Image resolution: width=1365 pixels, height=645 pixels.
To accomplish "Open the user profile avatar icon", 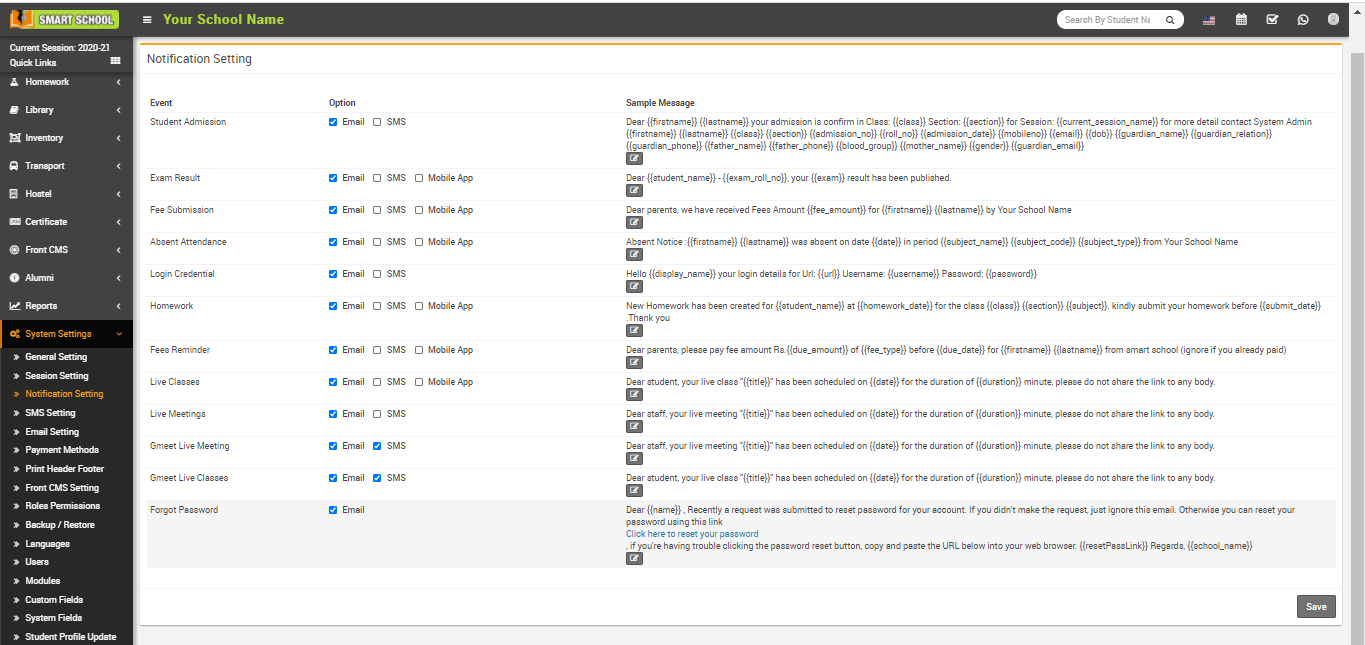I will [1333, 19].
